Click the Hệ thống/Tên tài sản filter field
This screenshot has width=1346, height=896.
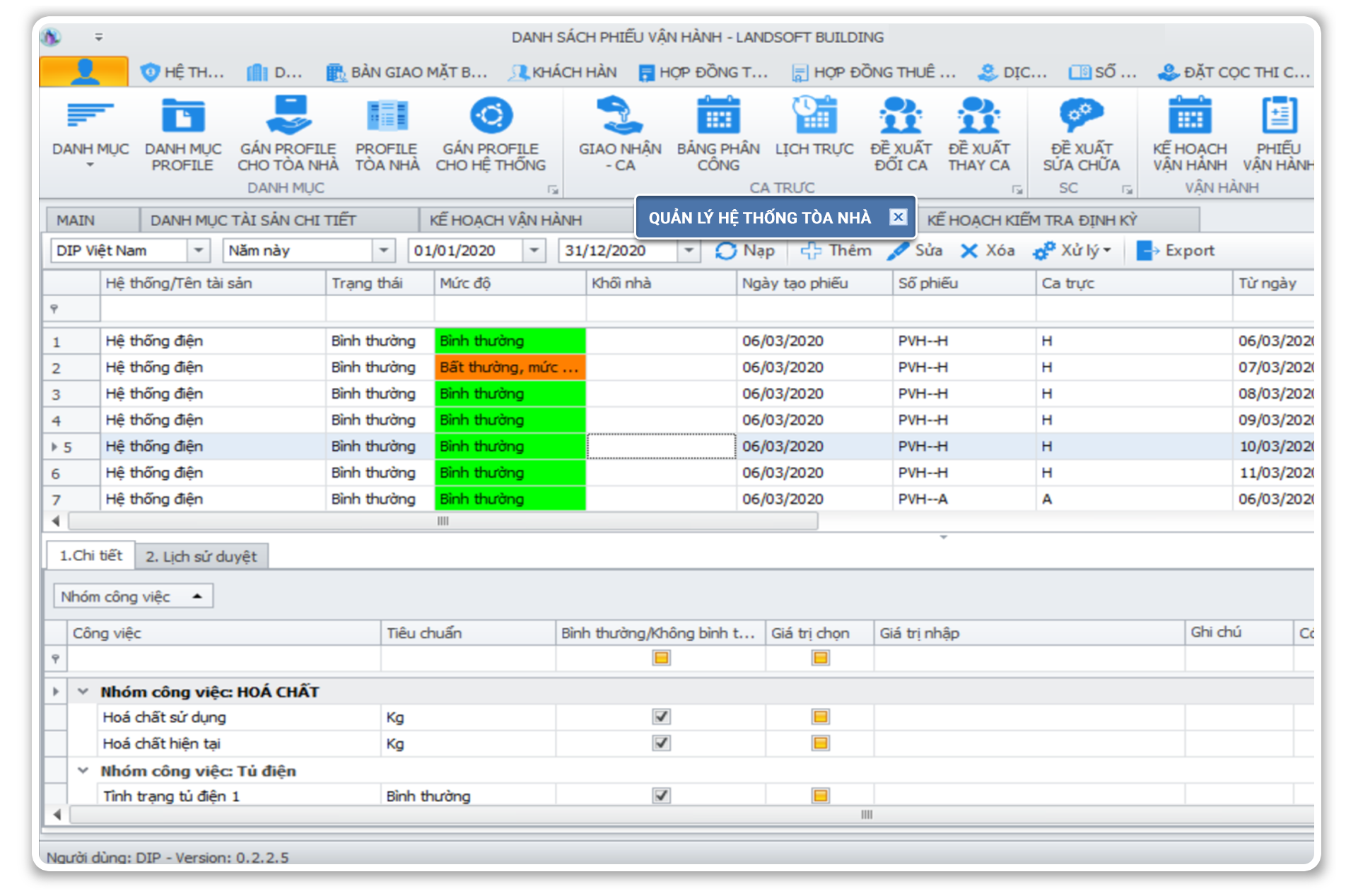[x=212, y=309]
